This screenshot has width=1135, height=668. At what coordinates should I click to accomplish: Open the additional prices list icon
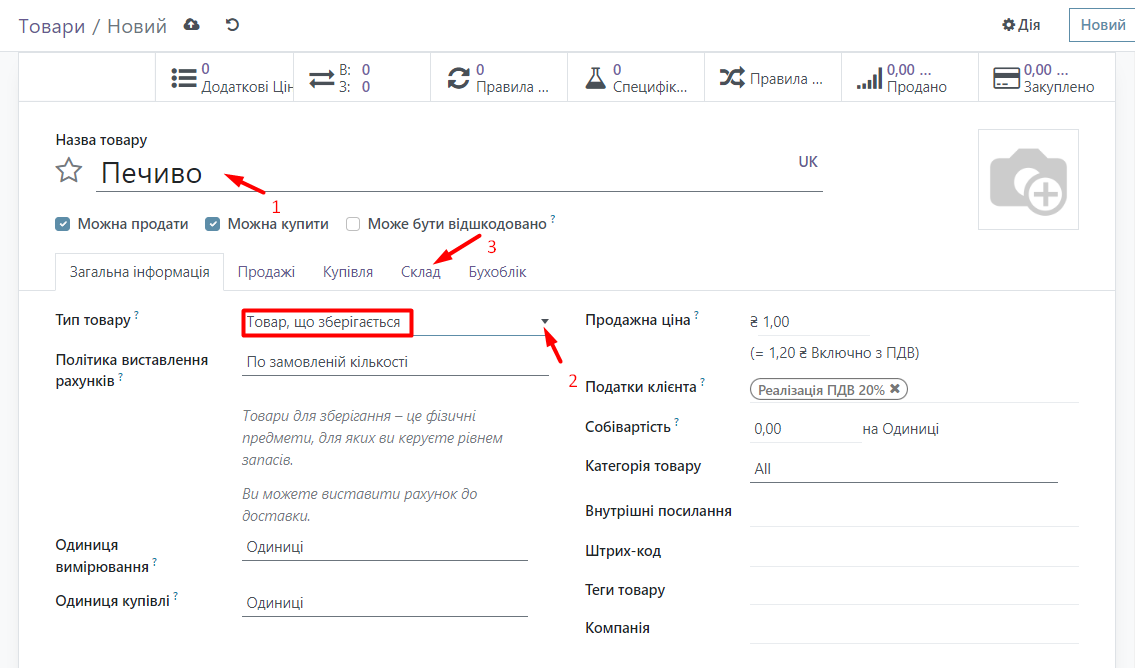click(x=184, y=78)
